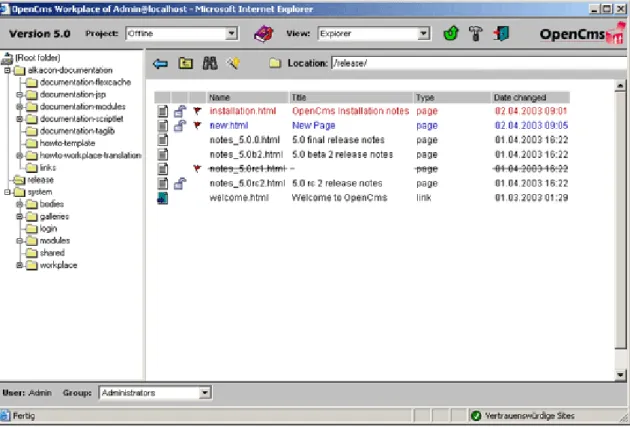Click the file list scroll down arrow
The height and width of the screenshot is (427, 630).
620,375
